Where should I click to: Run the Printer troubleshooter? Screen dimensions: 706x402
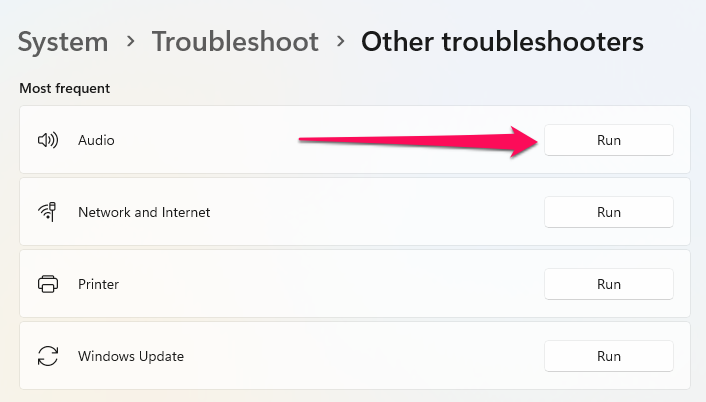(609, 284)
